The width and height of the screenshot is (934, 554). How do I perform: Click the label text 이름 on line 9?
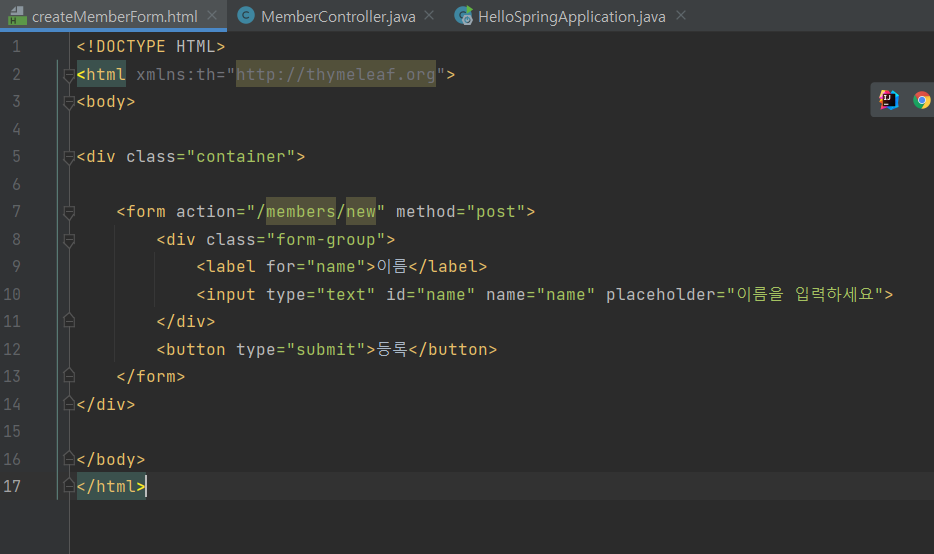[x=391, y=266]
